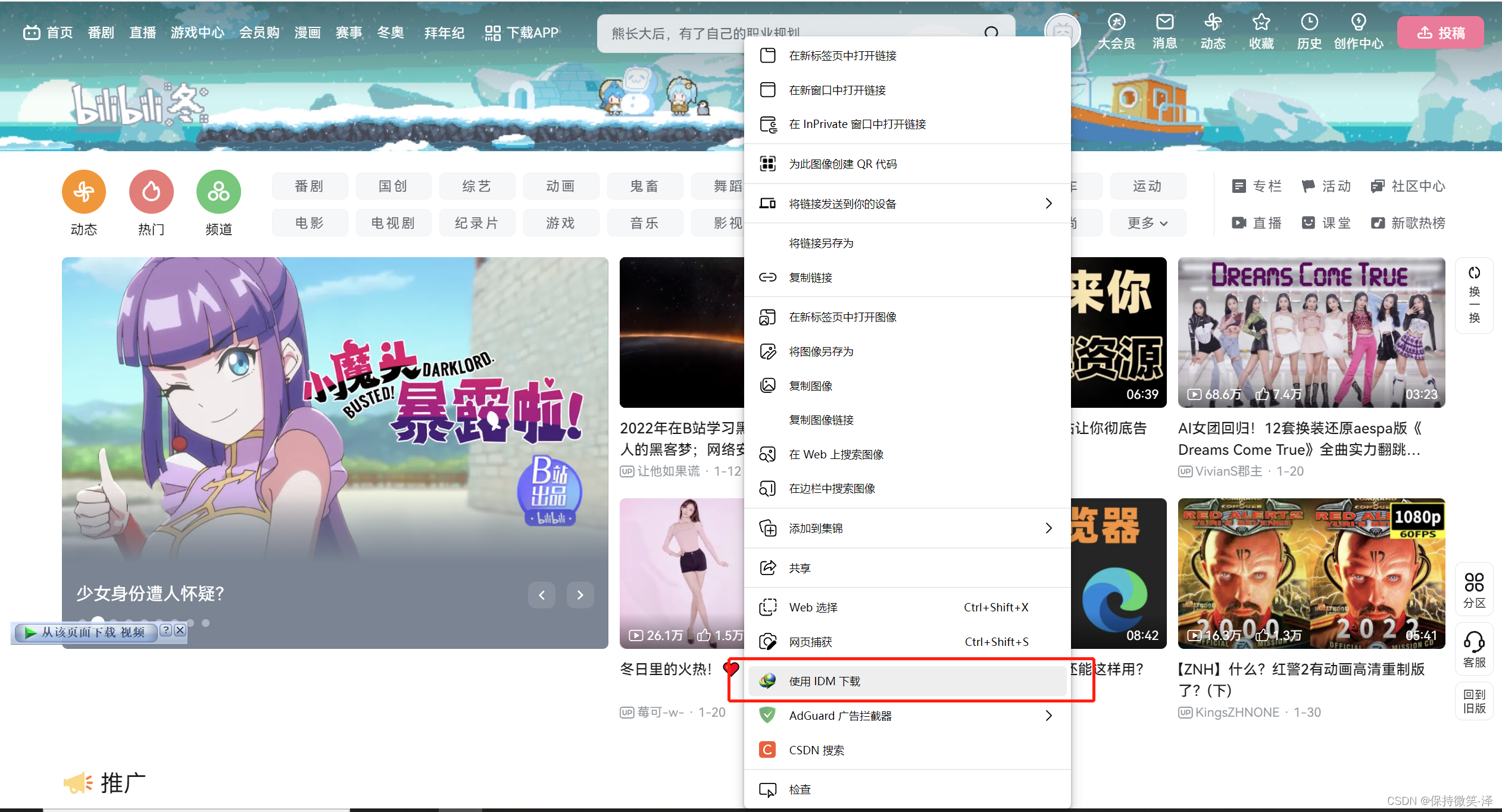Expand 将链接发送到你的设备 submenu

coord(907,204)
